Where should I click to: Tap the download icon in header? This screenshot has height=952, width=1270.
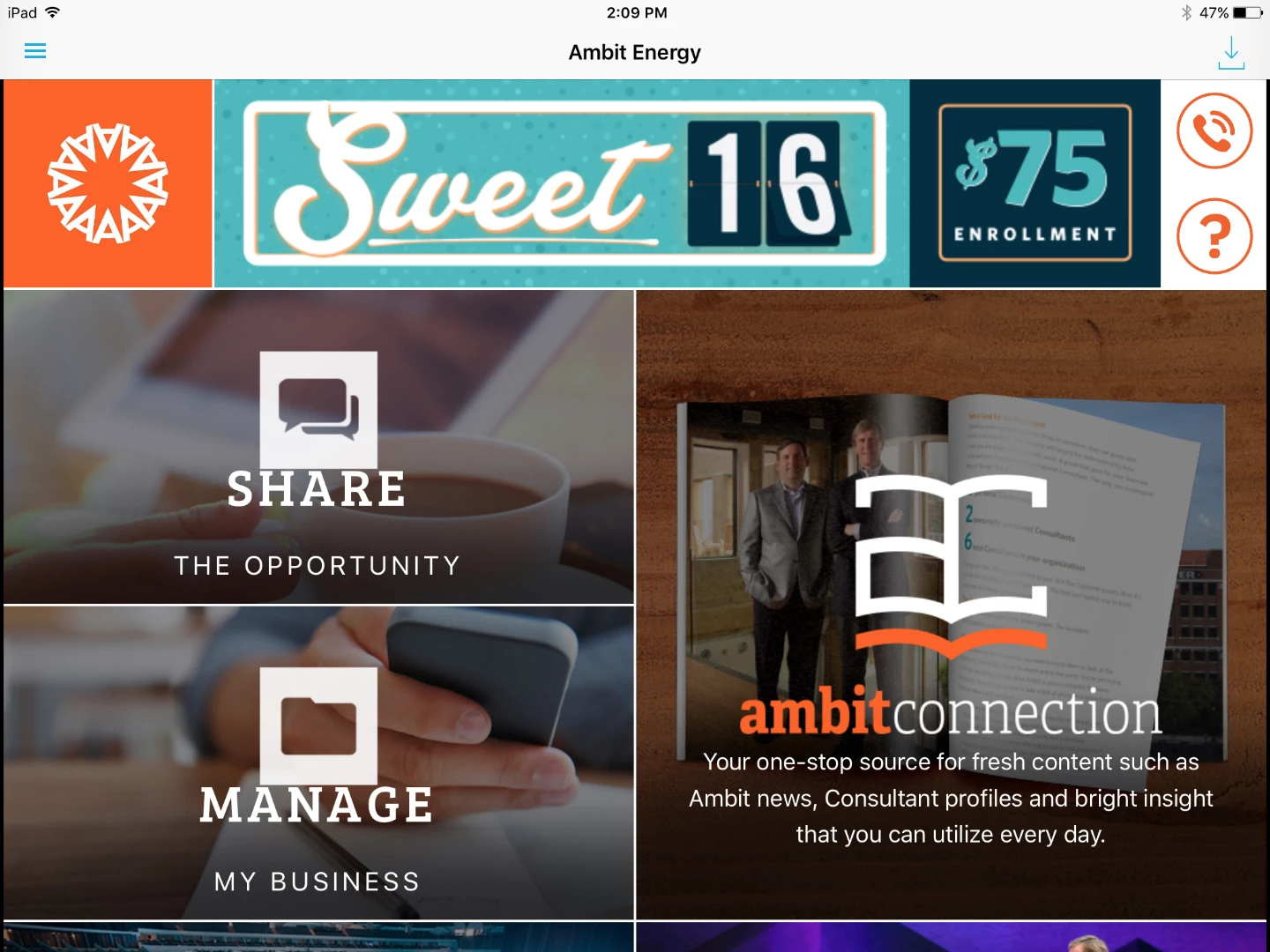point(1231,53)
